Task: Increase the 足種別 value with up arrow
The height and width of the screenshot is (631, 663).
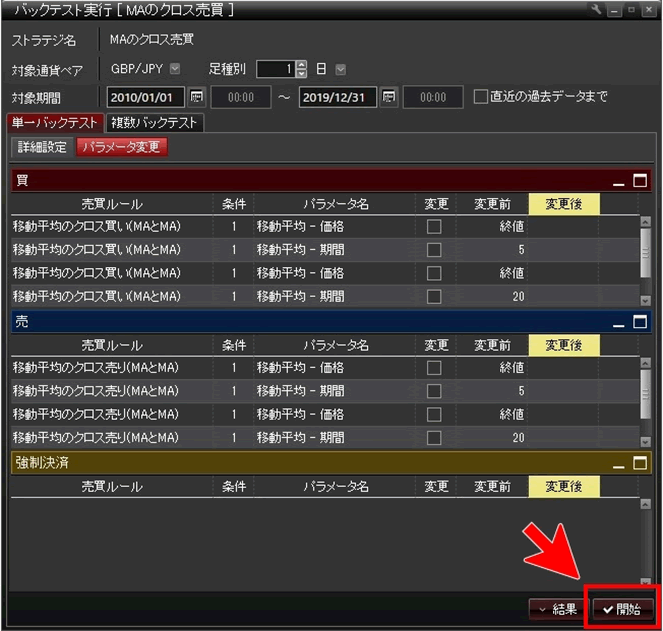Action: (x=301, y=65)
